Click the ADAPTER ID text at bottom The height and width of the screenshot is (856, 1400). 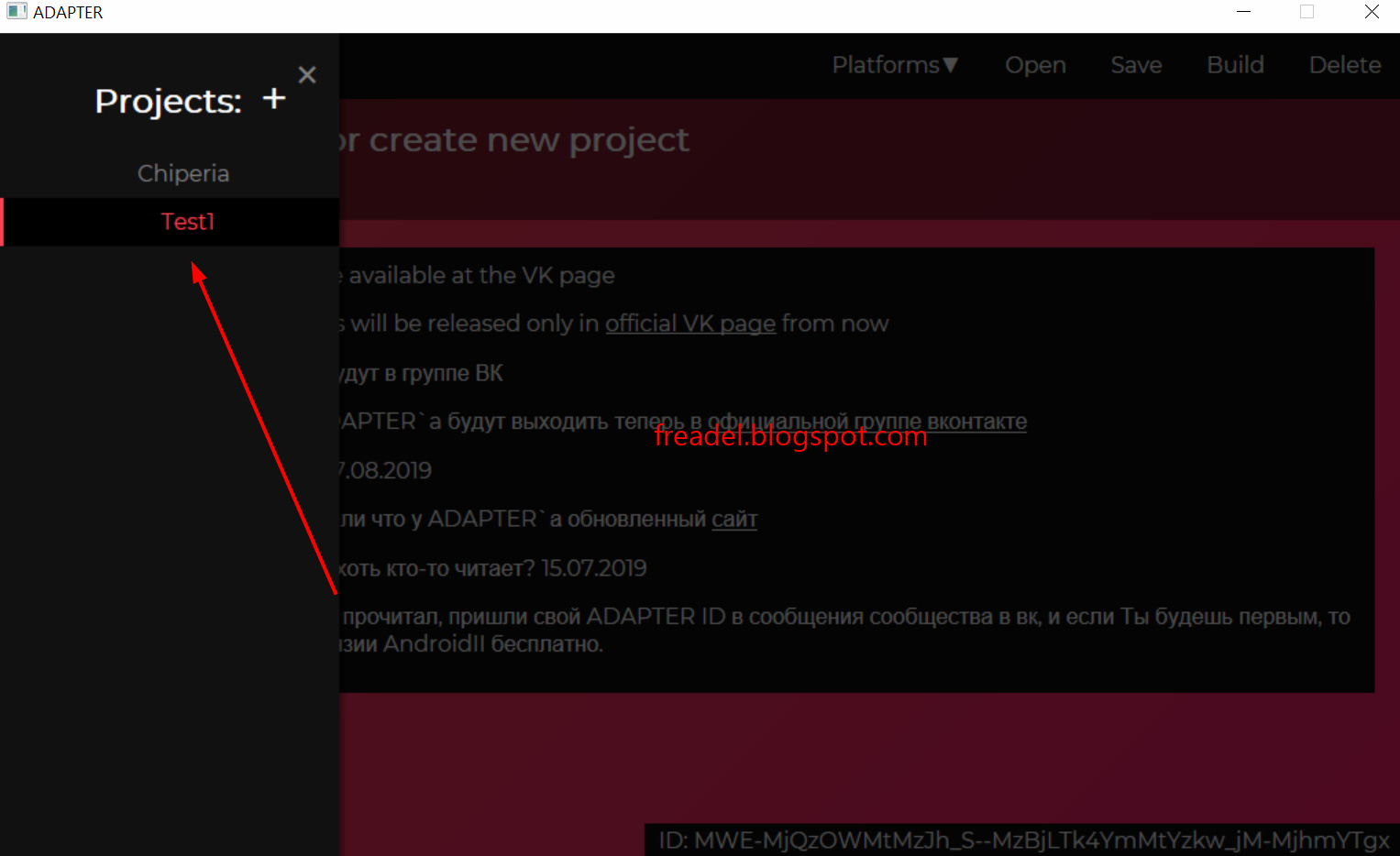pyautogui.click(x=1023, y=840)
